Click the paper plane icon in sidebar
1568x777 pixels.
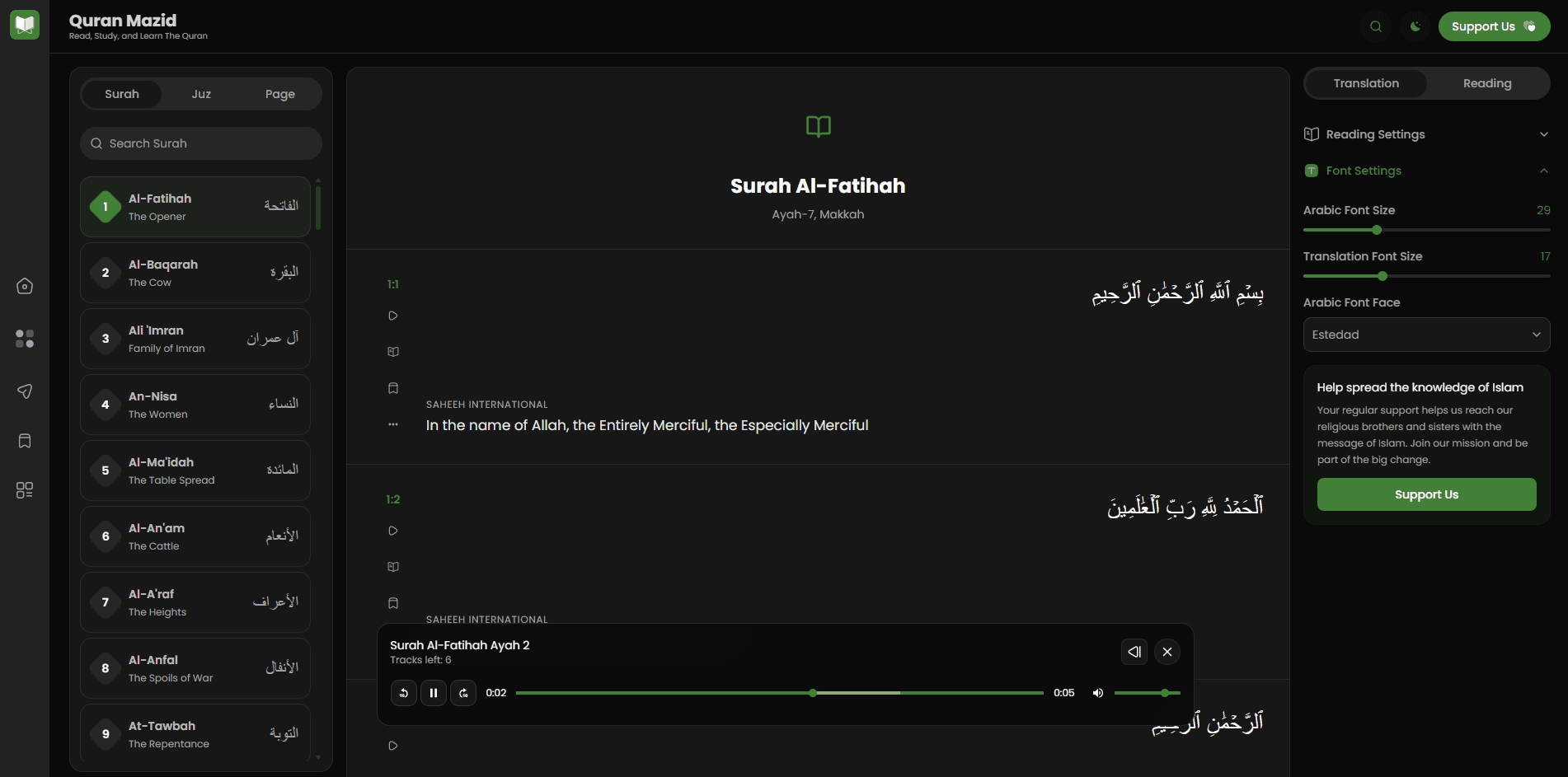tap(25, 391)
